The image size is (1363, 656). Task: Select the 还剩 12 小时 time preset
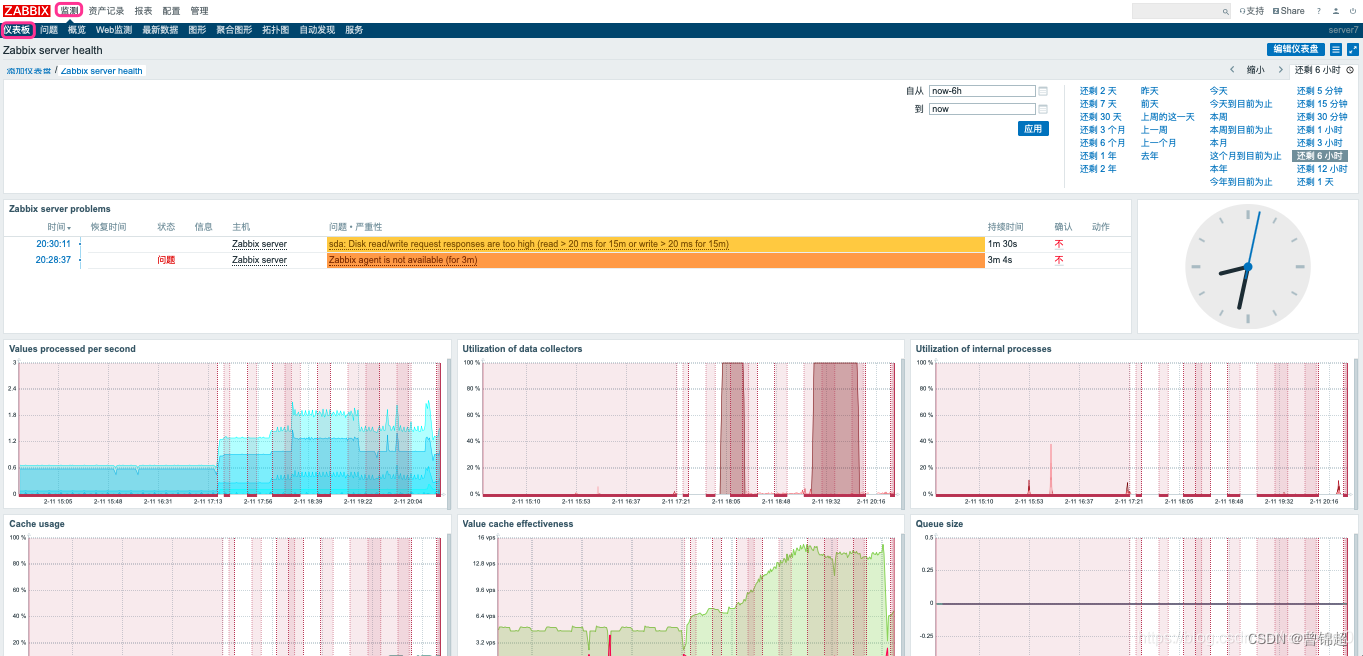(x=1322, y=169)
